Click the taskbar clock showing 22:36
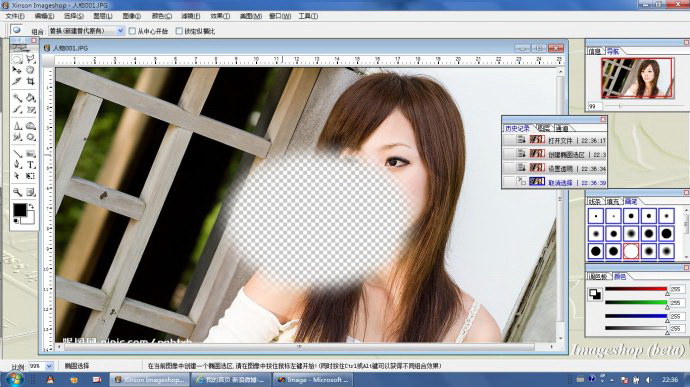The image size is (690, 387). pos(670,380)
